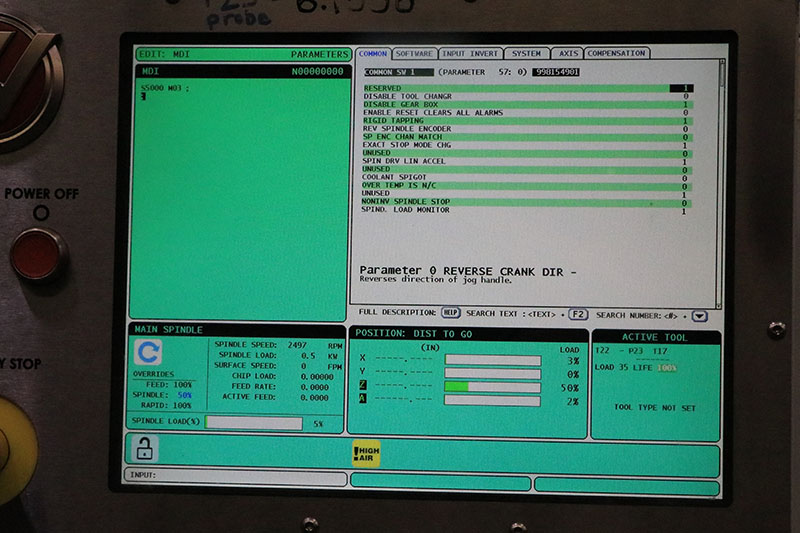Image resolution: width=800 pixels, height=533 pixels.
Task: Click the RAPID override 100% value
Action: pos(182,405)
